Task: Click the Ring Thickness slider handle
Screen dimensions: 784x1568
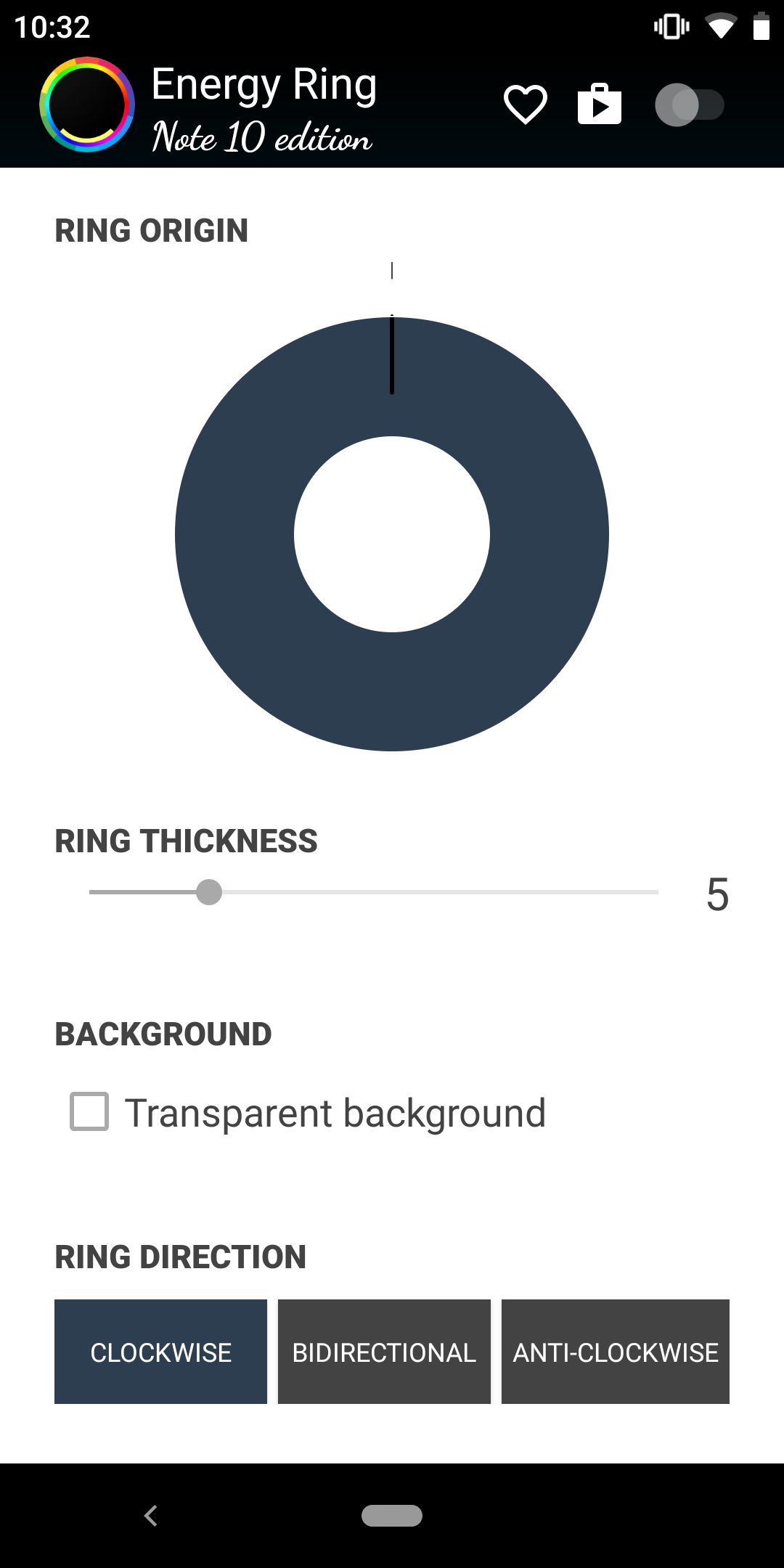Action: pos(209,892)
